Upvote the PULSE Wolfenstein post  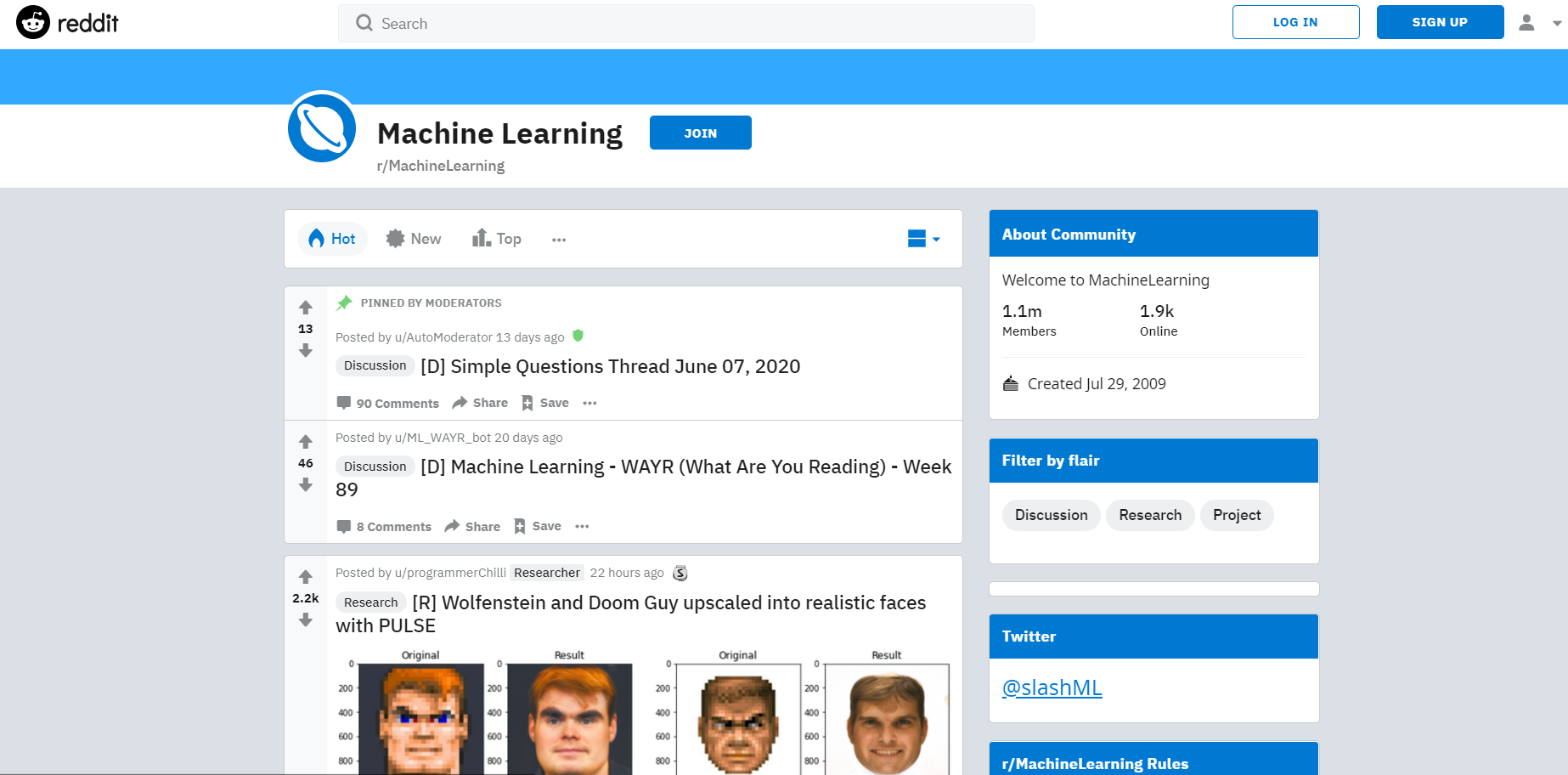tap(305, 575)
